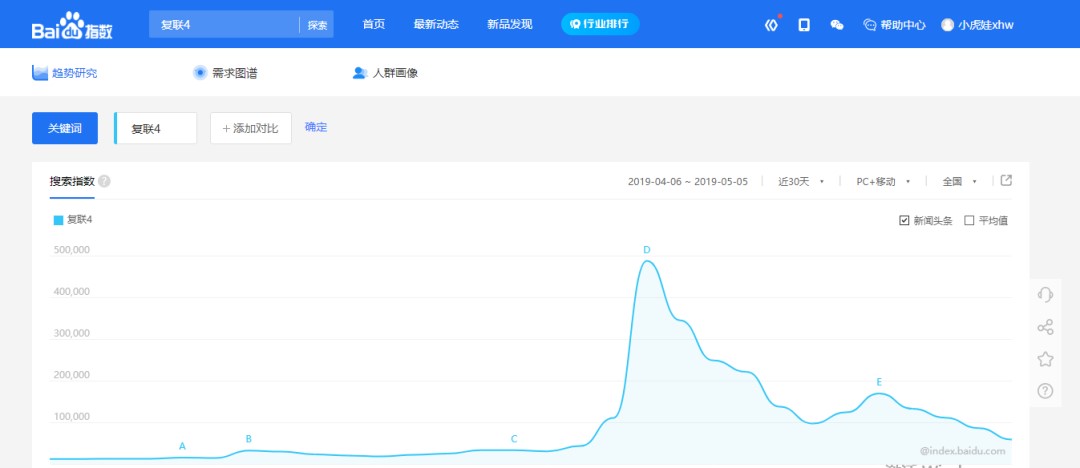This screenshot has height=468, width=1080.
Task: Click the share icon in side panel
Action: click(1045, 327)
